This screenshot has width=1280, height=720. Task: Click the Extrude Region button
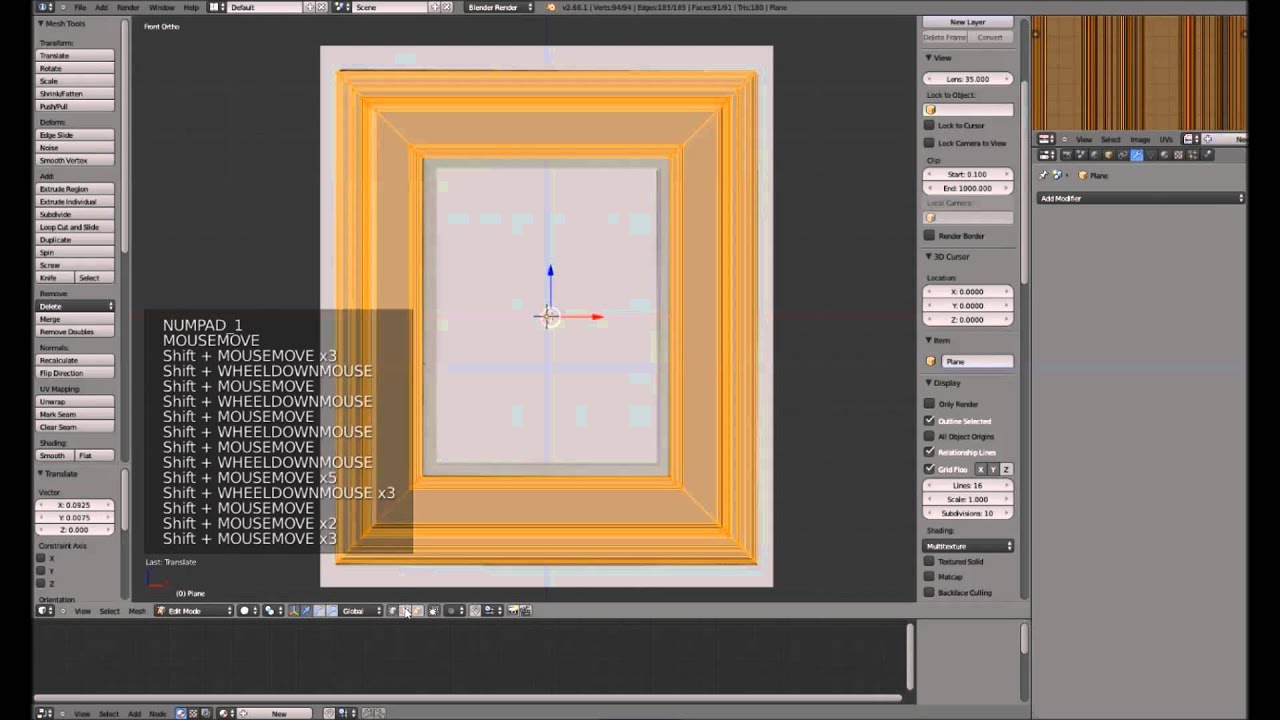76,189
